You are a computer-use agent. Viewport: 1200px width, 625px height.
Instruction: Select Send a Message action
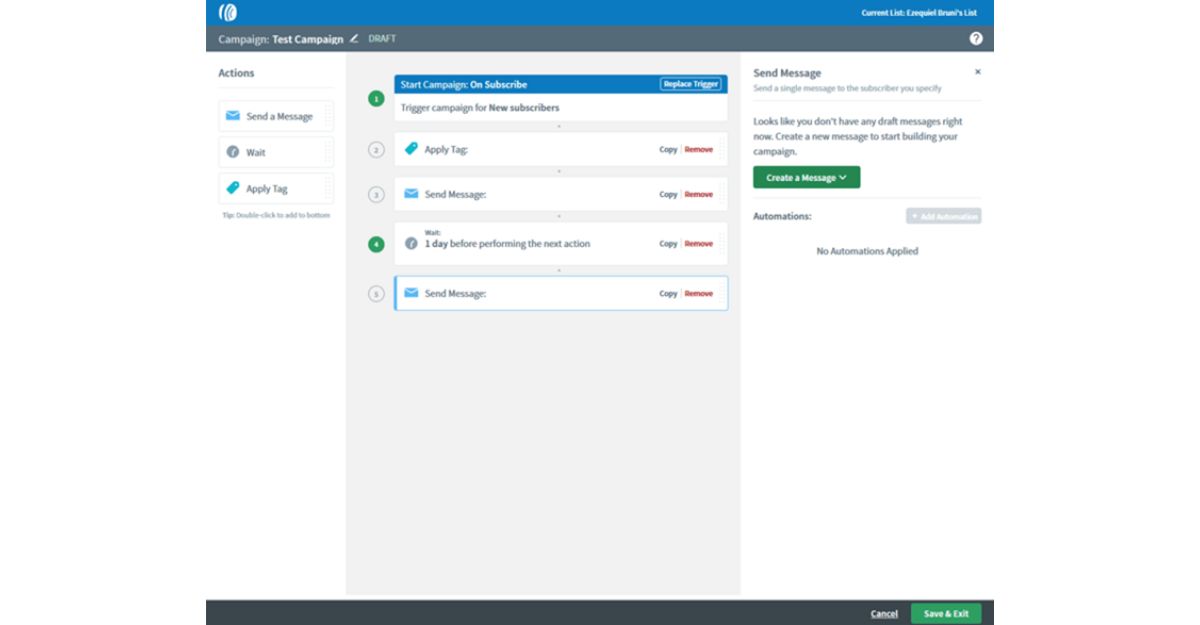click(276, 116)
